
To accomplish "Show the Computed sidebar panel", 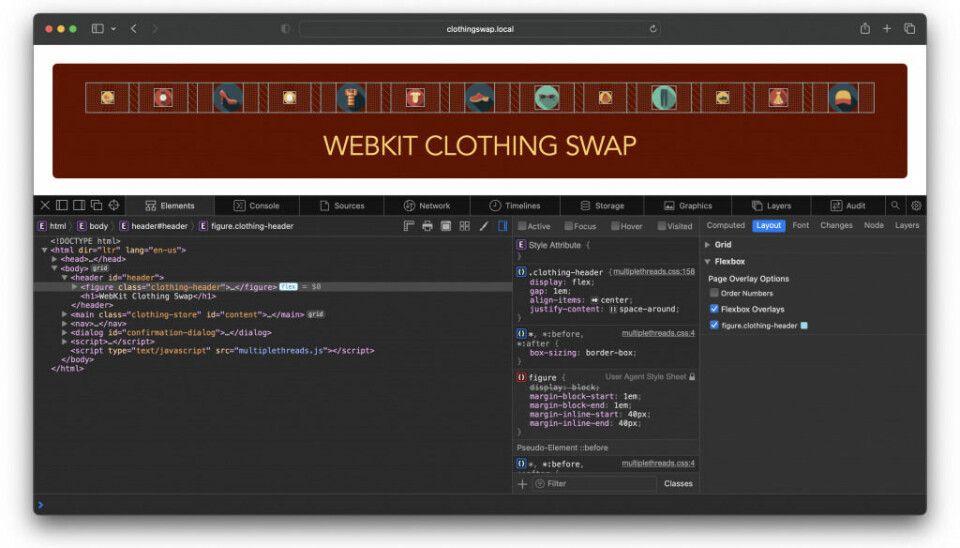I will pos(726,225).
